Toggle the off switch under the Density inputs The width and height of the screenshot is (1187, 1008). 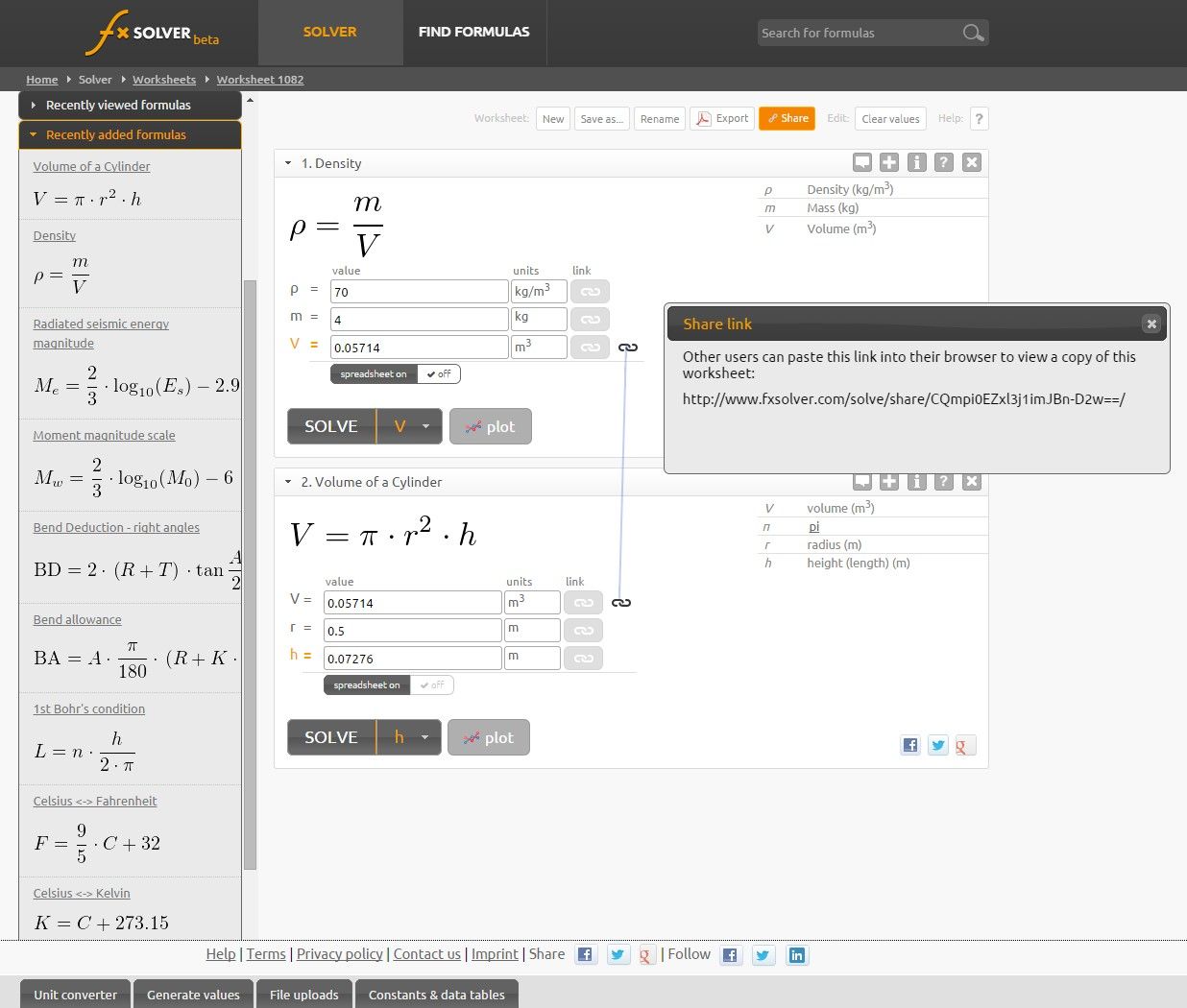click(438, 373)
